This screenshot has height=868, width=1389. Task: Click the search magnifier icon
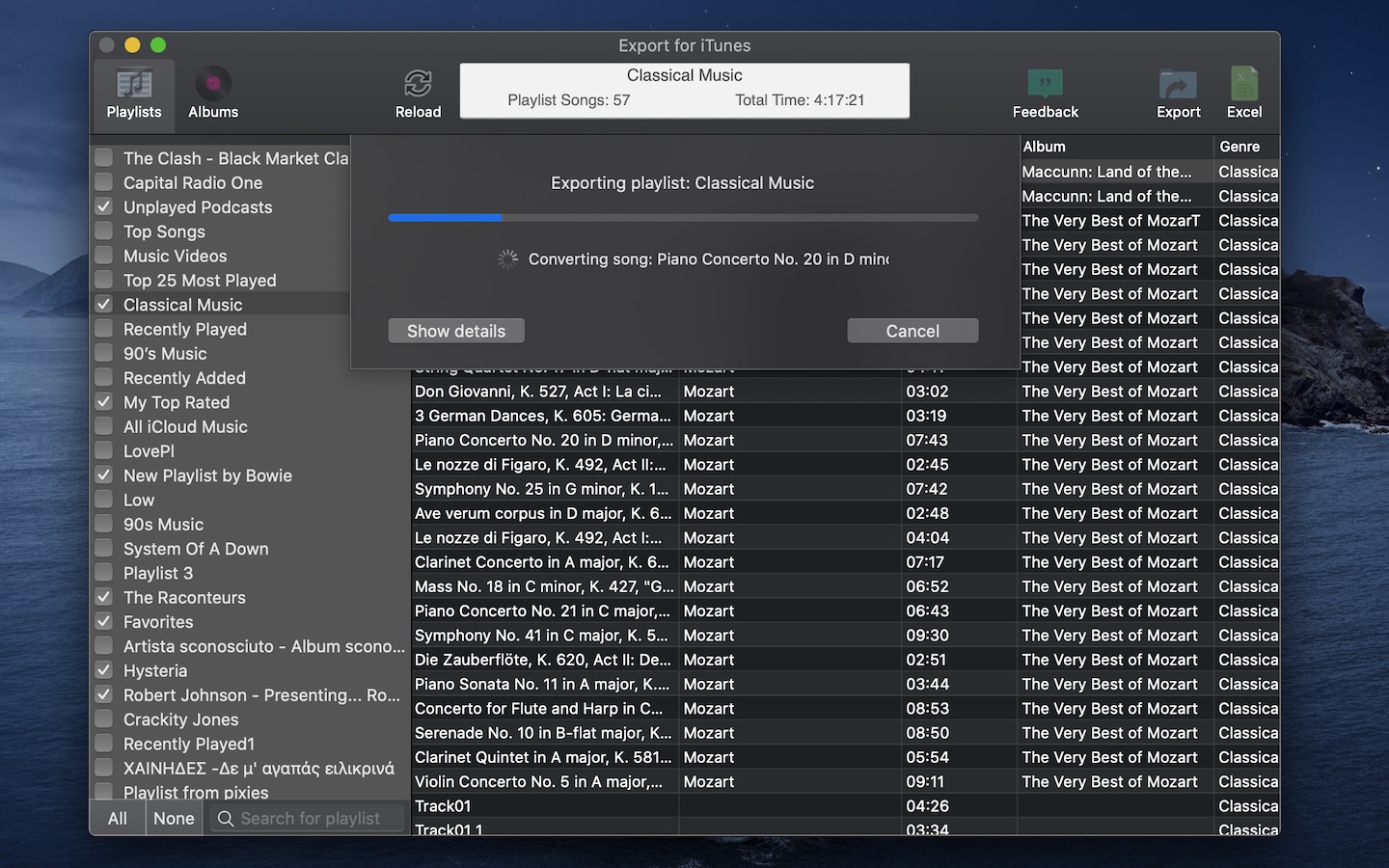[x=226, y=819]
